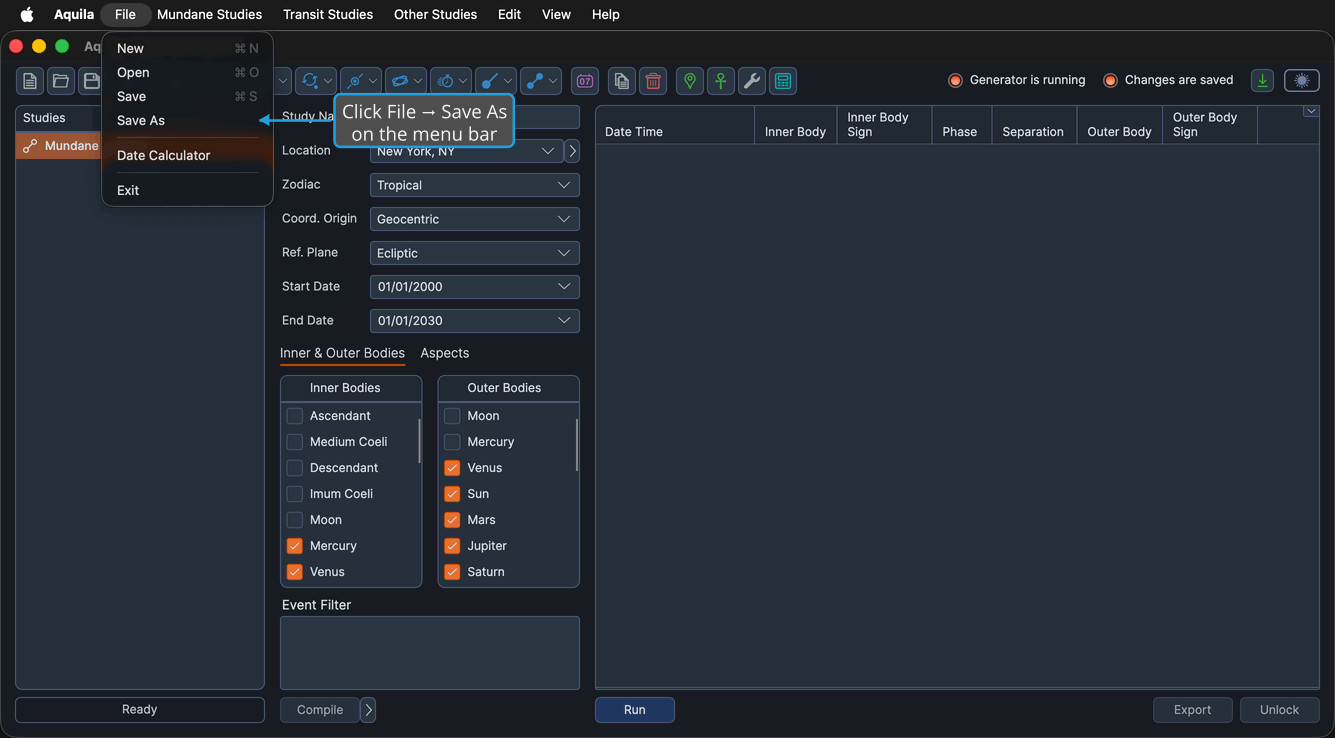The height and width of the screenshot is (738, 1335).
Task: Check Moon in Outer Bodies list
Action: [452, 416]
